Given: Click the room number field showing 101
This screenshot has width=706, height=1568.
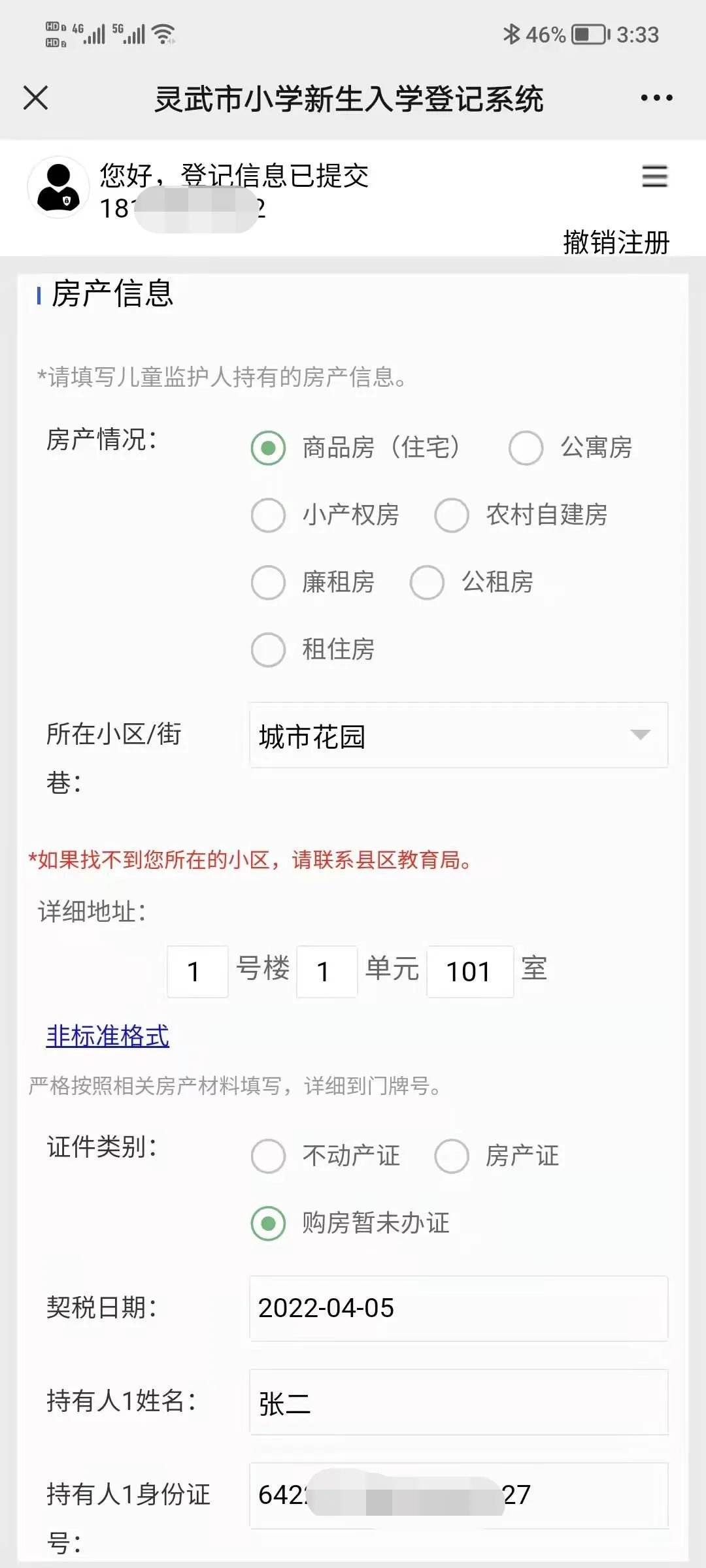Looking at the screenshot, I should click(x=469, y=972).
